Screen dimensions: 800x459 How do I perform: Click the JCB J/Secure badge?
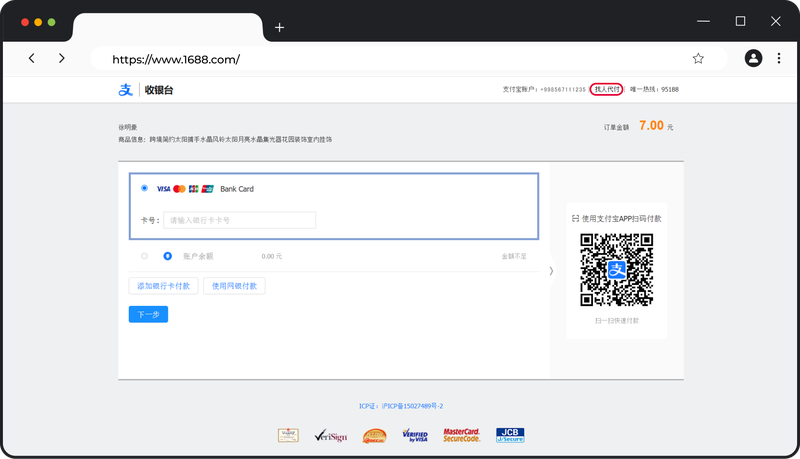pos(510,435)
